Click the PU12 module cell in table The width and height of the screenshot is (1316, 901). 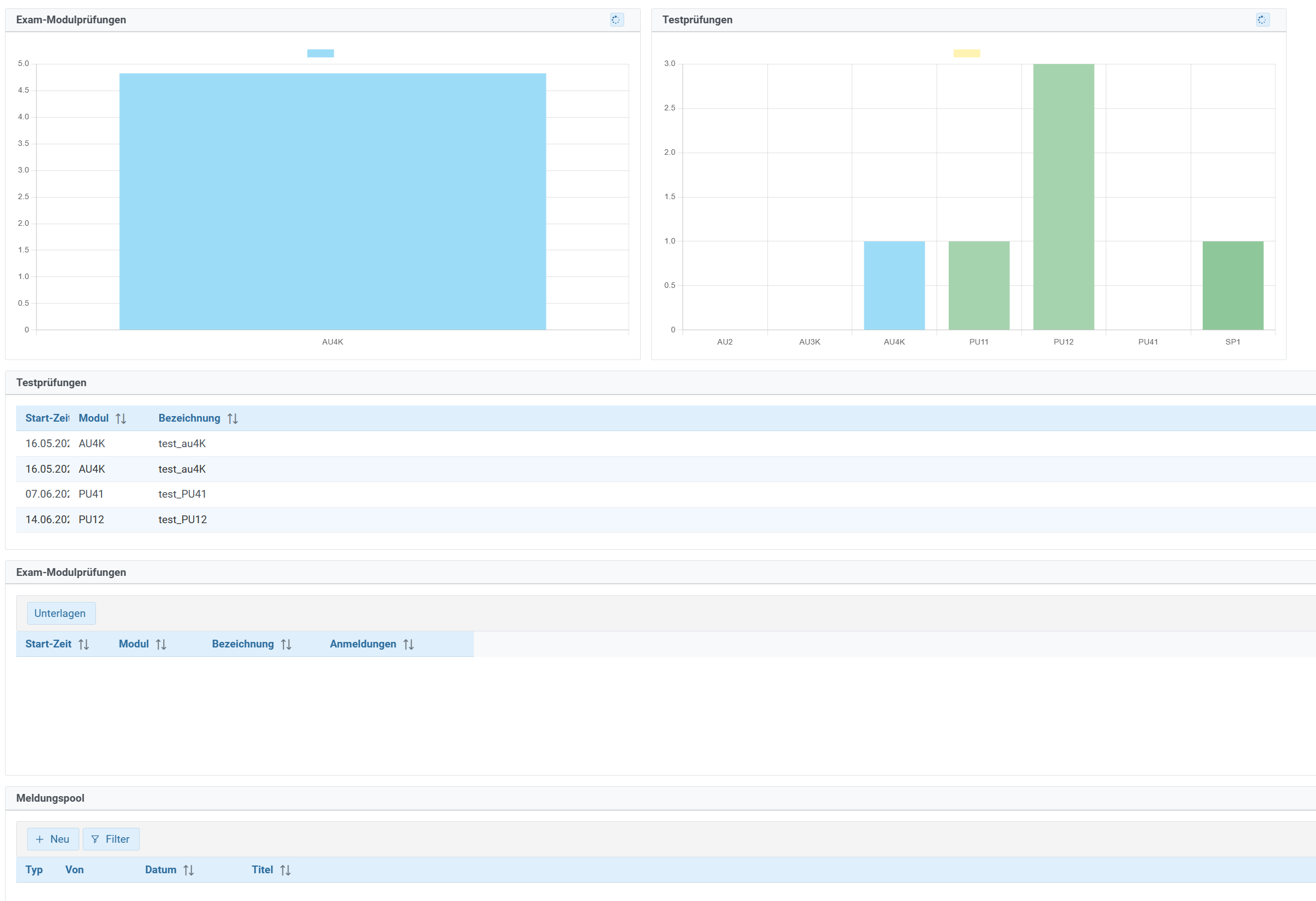pyautogui.click(x=91, y=520)
